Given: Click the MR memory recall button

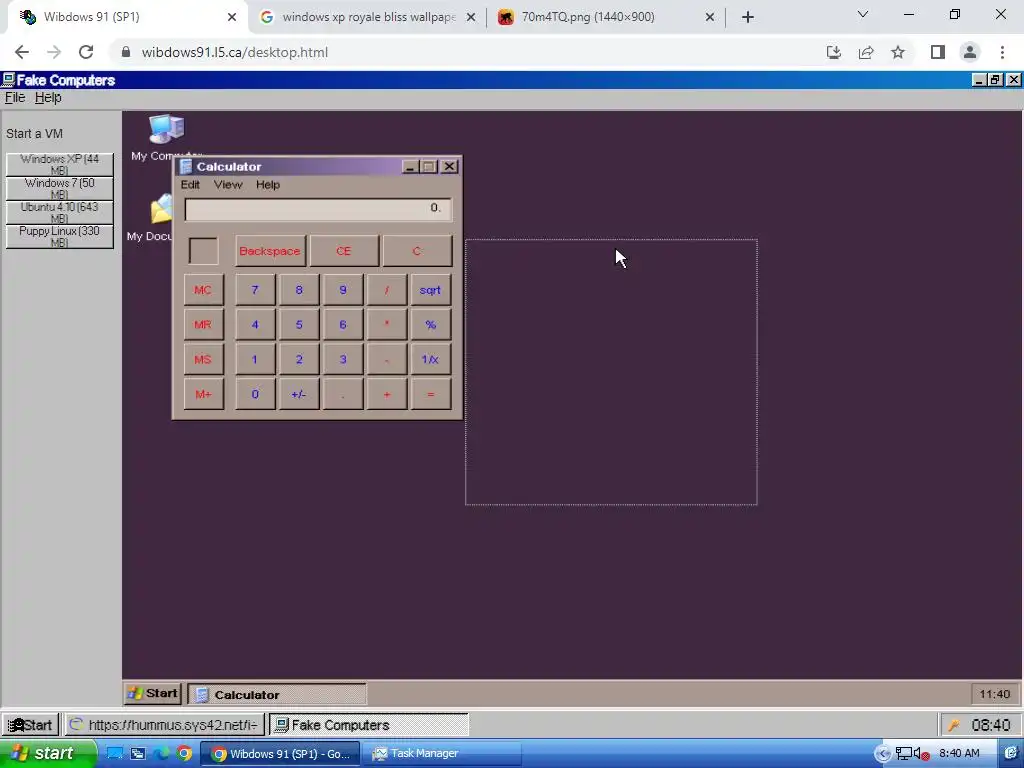Looking at the screenshot, I should pos(203,325).
